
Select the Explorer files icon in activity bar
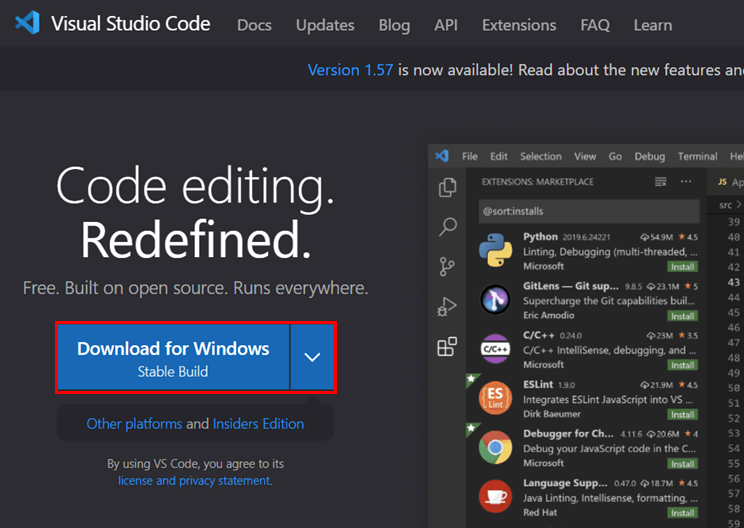pyautogui.click(x=447, y=187)
